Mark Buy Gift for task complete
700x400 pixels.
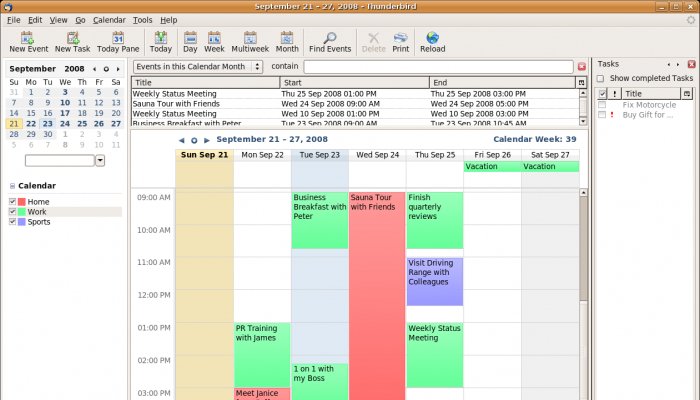[602, 115]
